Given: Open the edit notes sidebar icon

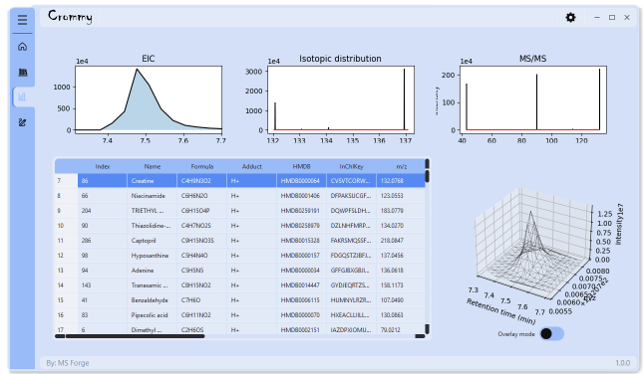Looking at the screenshot, I should point(23,122).
